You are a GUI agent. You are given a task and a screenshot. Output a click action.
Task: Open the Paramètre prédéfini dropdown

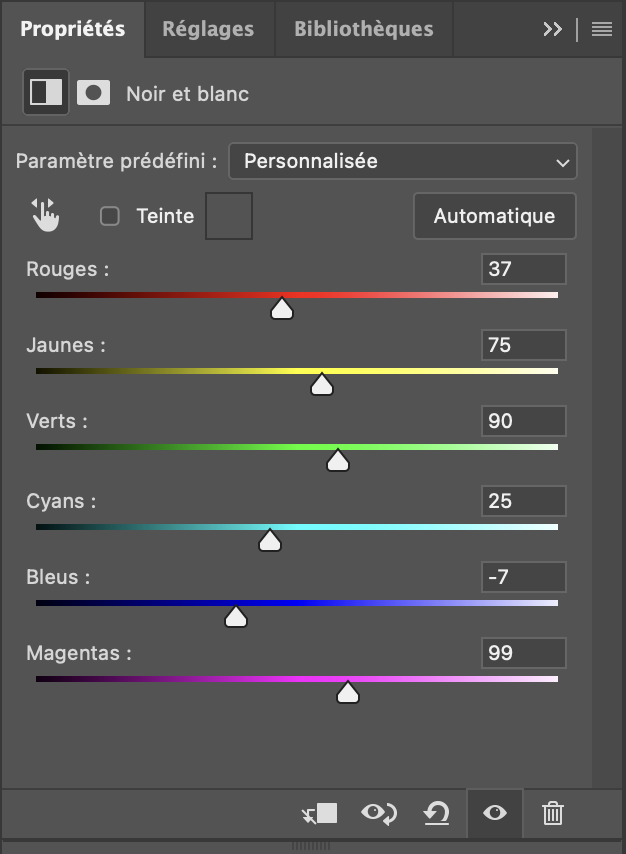(x=403, y=161)
